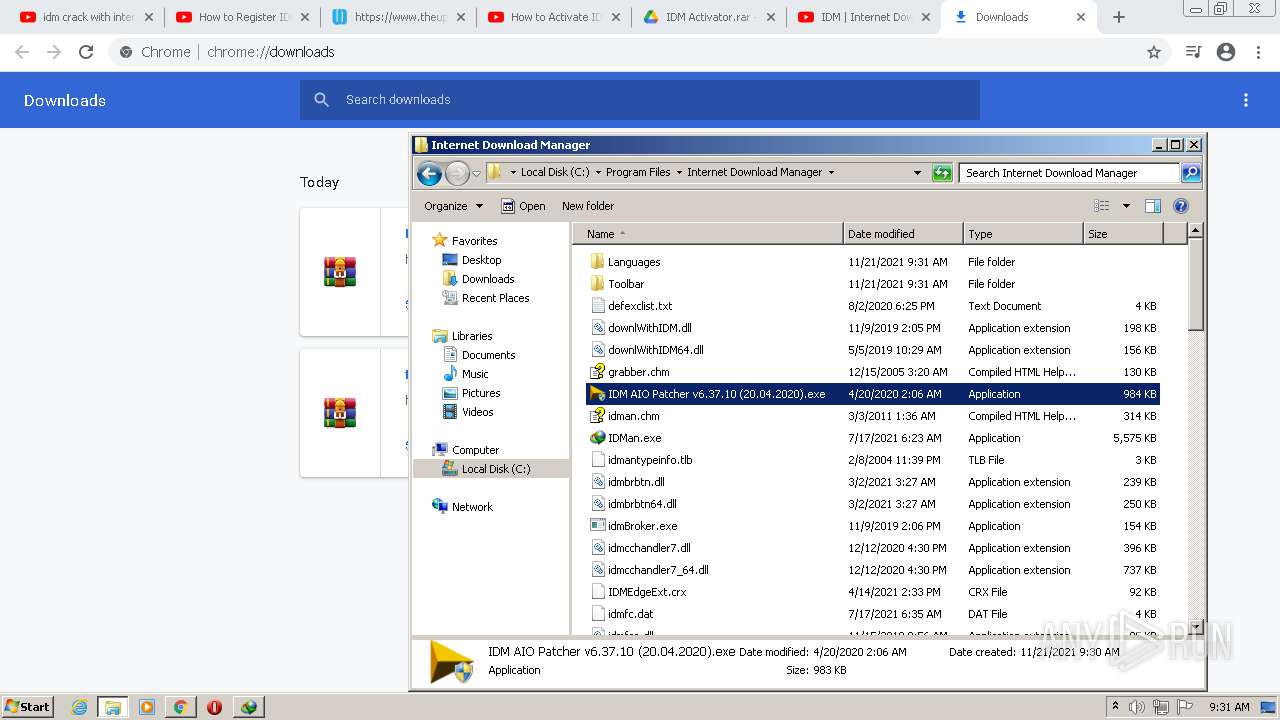Image resolution: width=1280 pixels, height=720 pixels.
Task: Select the Toolbar folder icon
Action: (x=598, y=284)
